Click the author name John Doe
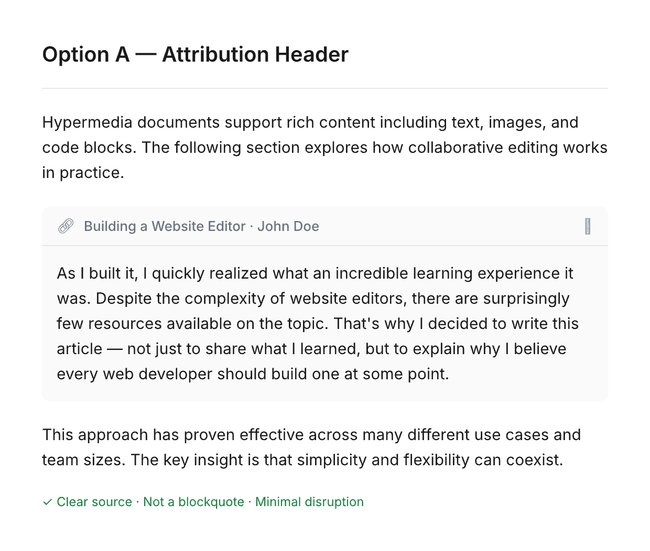The image size is (650, 551). [288, 226]
